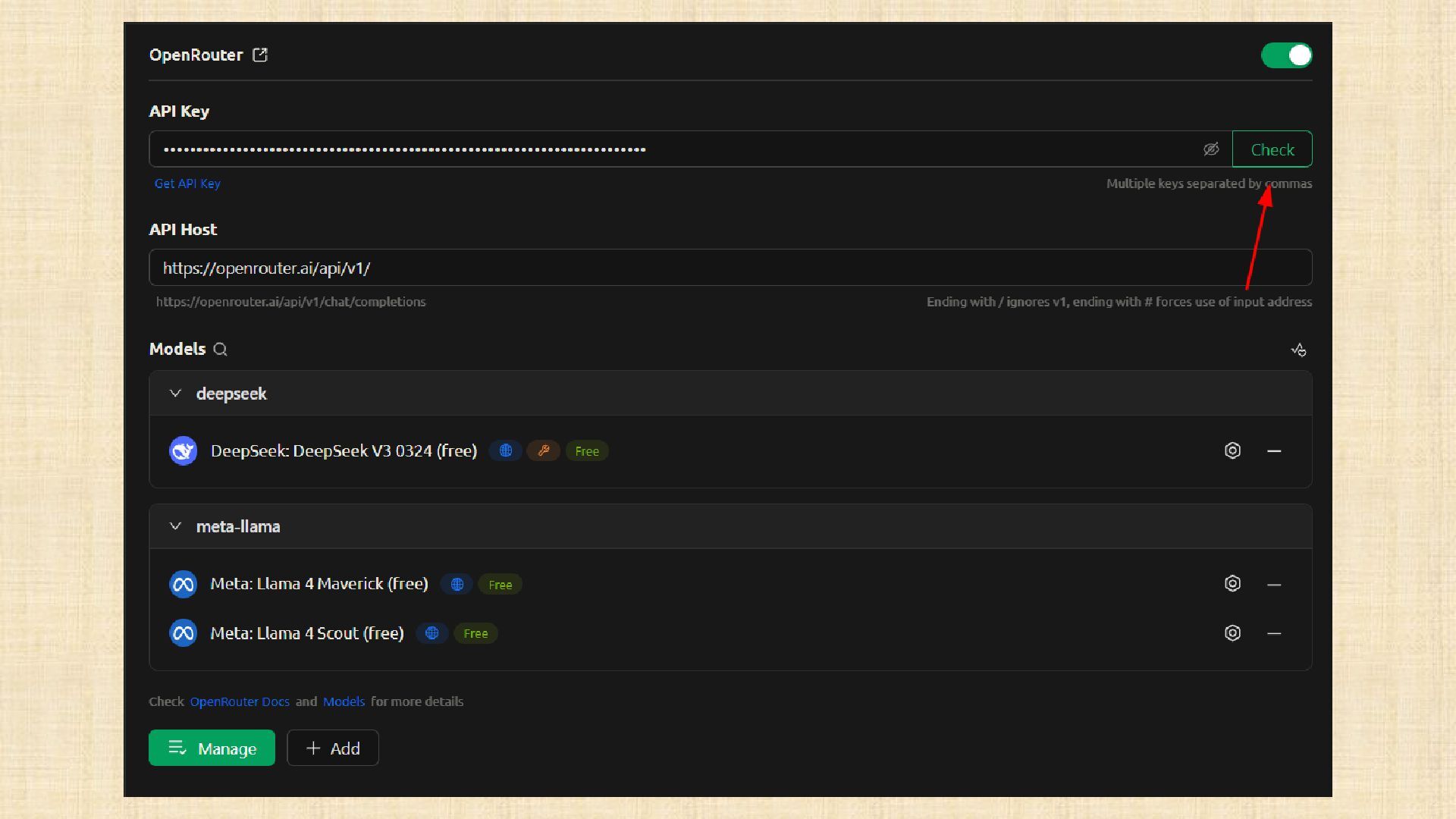Search models with the magnifier icon
Viewport: 1456px width, 819px height.
point(220,350)
